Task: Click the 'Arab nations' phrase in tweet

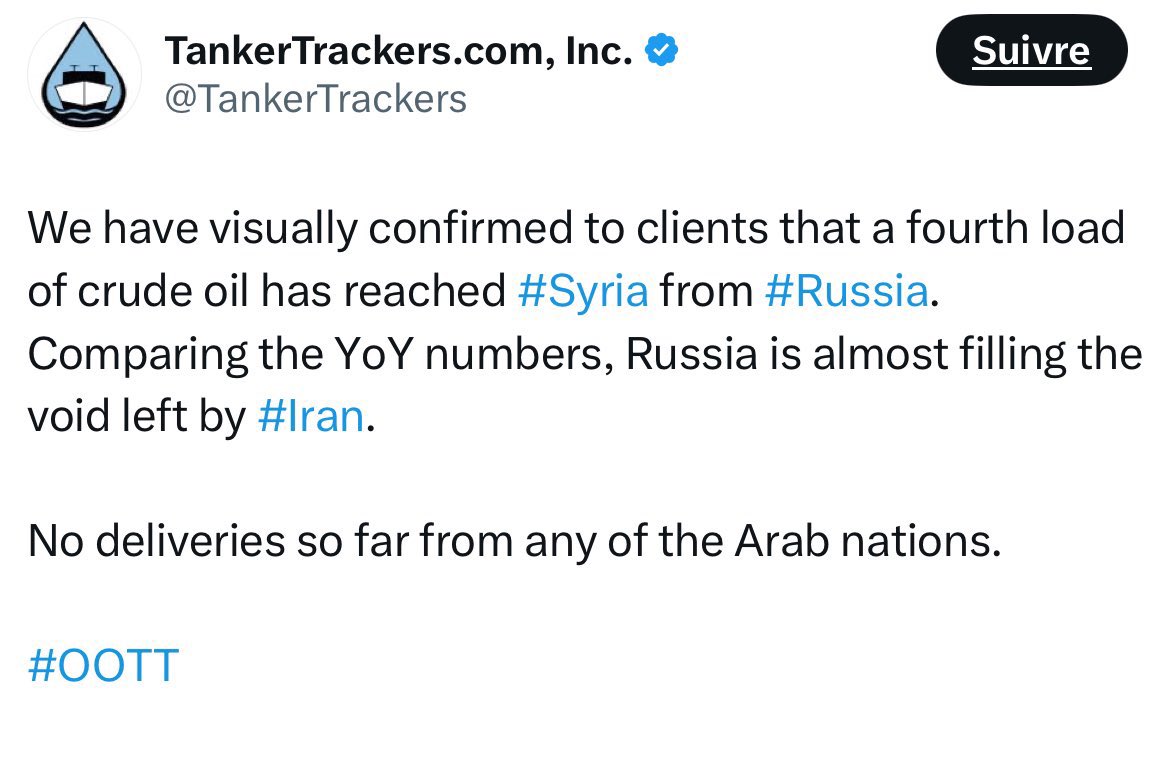Action: (867, 542)
